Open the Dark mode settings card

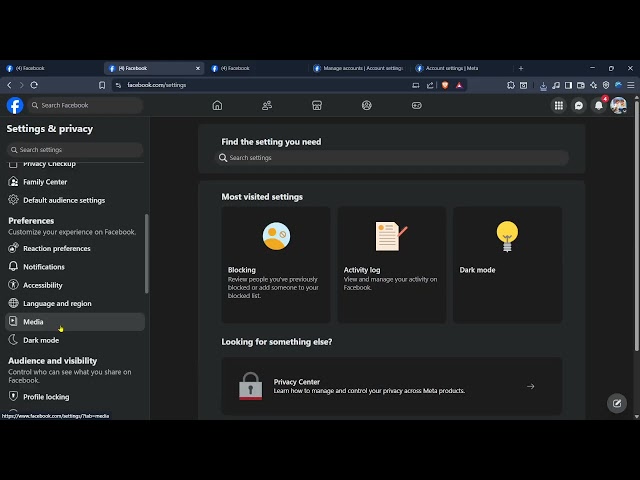[507, 264]
